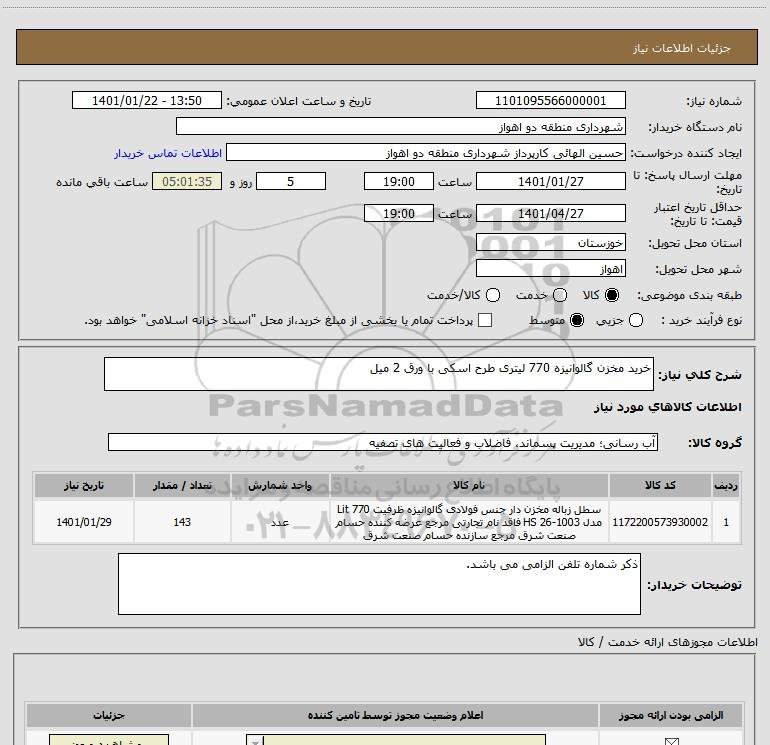Click the quantity cell 143
Viewport: 770px width, 745px height.
182,522
